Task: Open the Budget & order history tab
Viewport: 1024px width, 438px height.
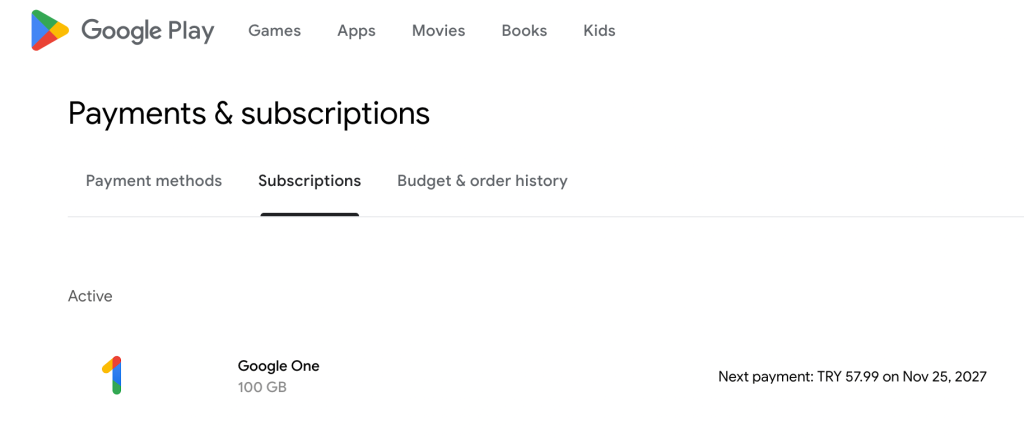Action: tap(482, 181)
